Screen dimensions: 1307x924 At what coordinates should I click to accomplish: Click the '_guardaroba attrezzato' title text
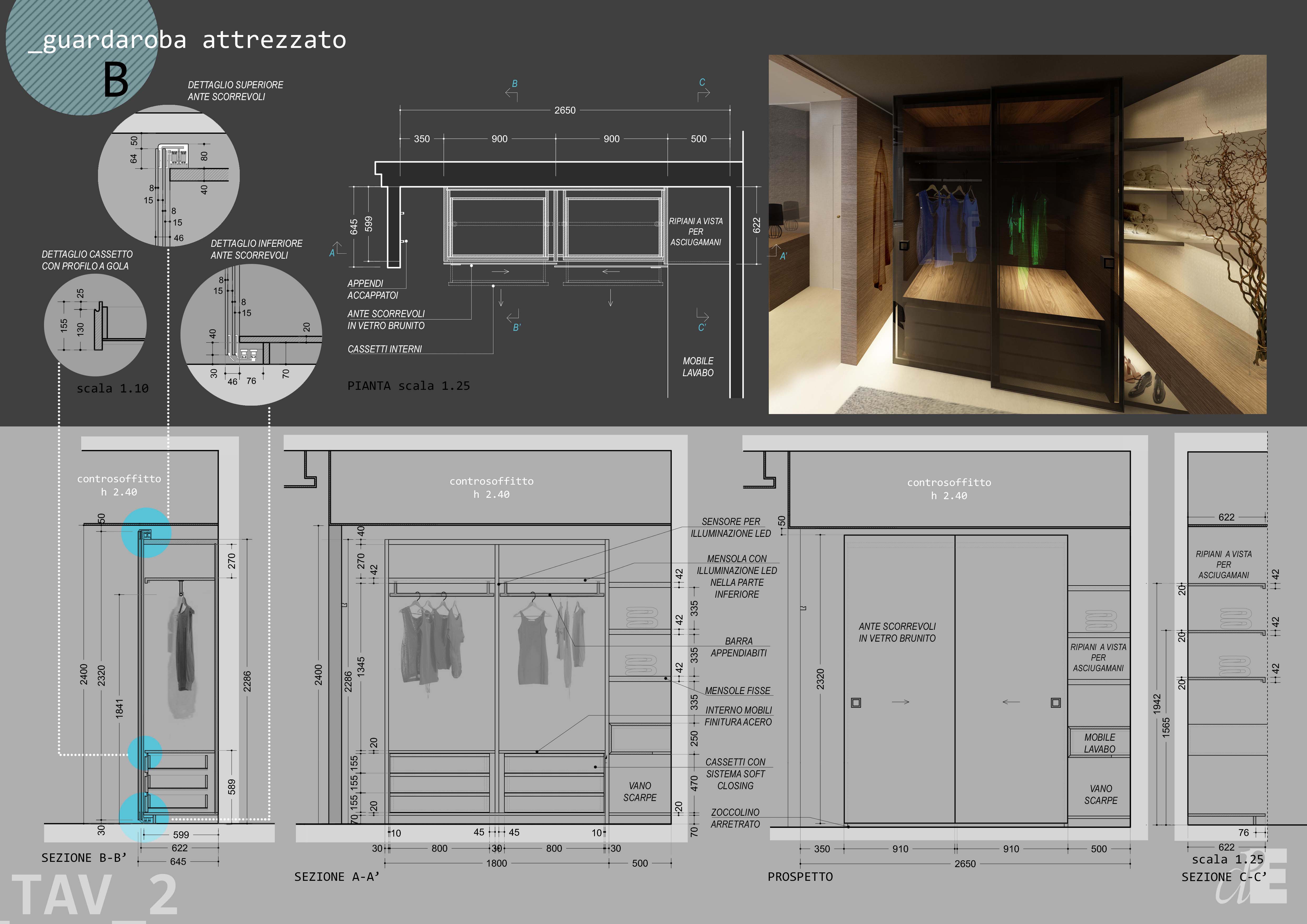188,40
